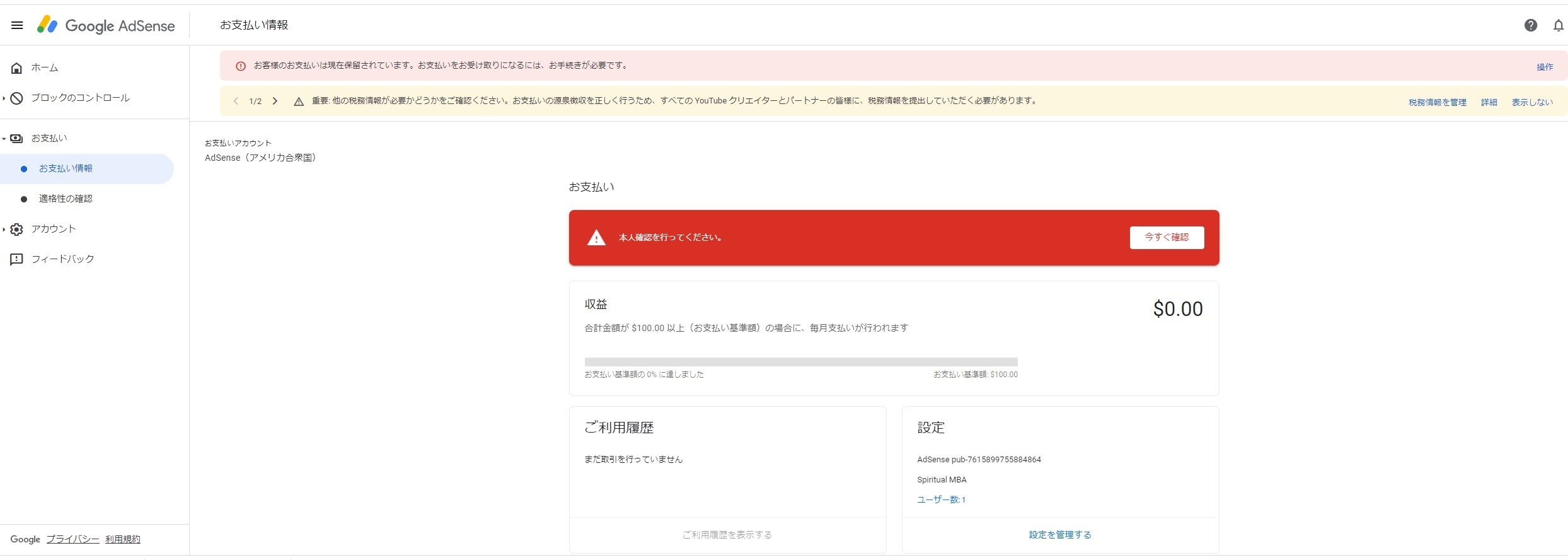1568x560 pixels.
Task: Click AdSense（アメリカ合衆国）account label
Action: tap(260, 158)
